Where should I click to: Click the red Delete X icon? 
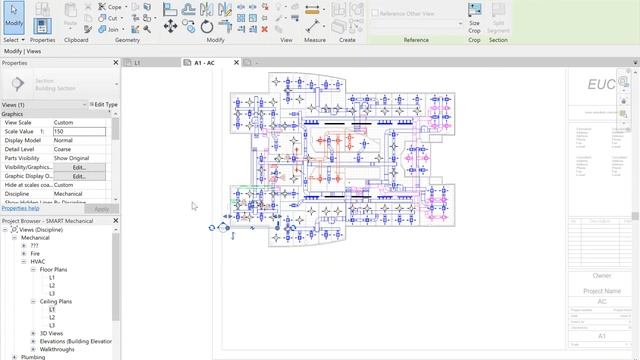click(x=264, y=29)
